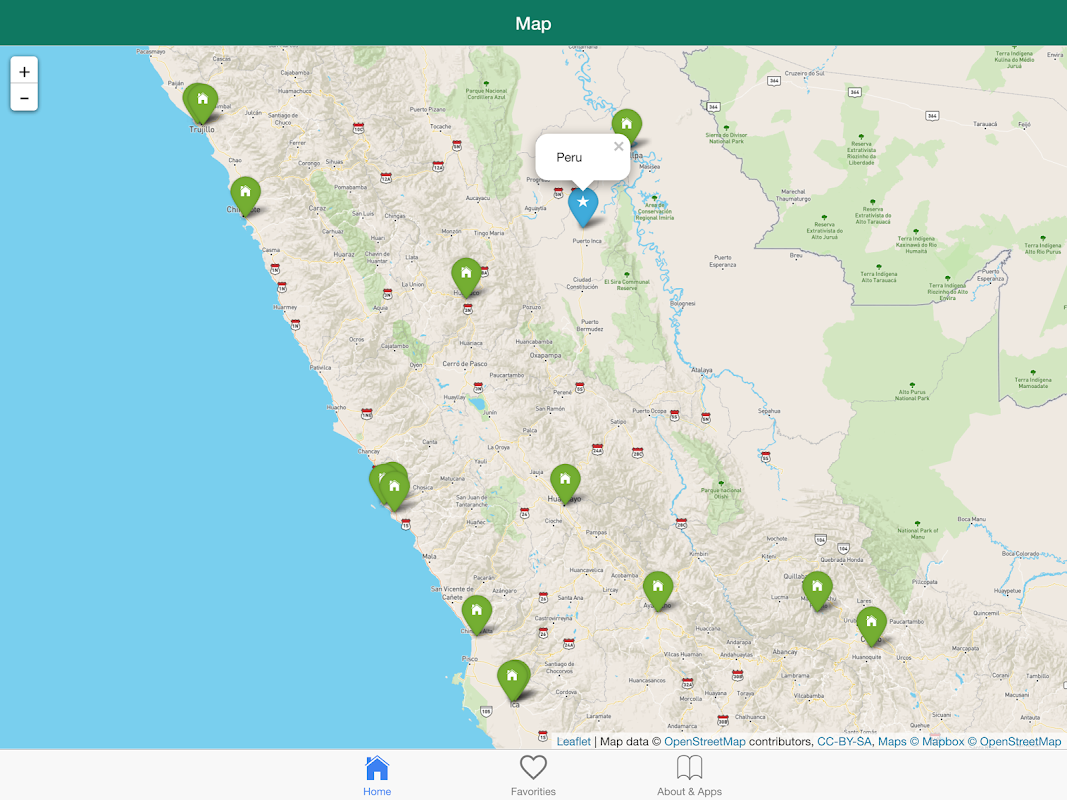
Task: Click the Tingo Maria map label
Action: pos(489,233)
